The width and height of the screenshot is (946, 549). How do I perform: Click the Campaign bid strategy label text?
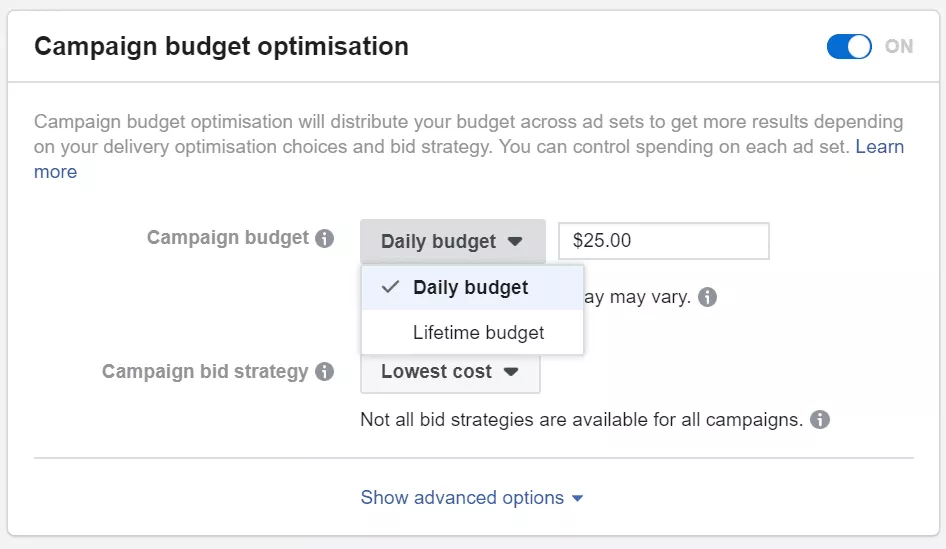tap(205, 372)
